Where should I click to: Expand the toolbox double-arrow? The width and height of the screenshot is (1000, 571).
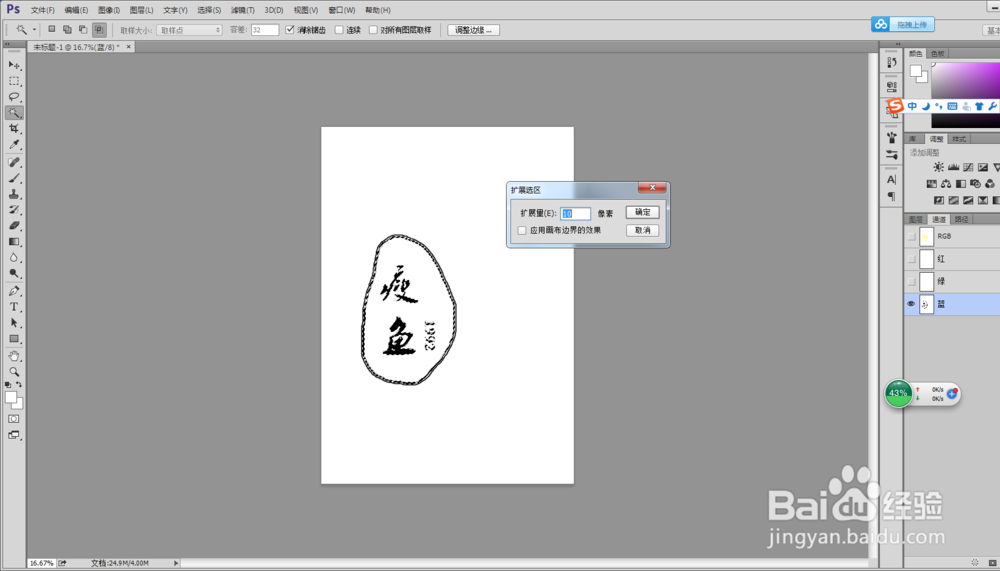coord(7,44)
